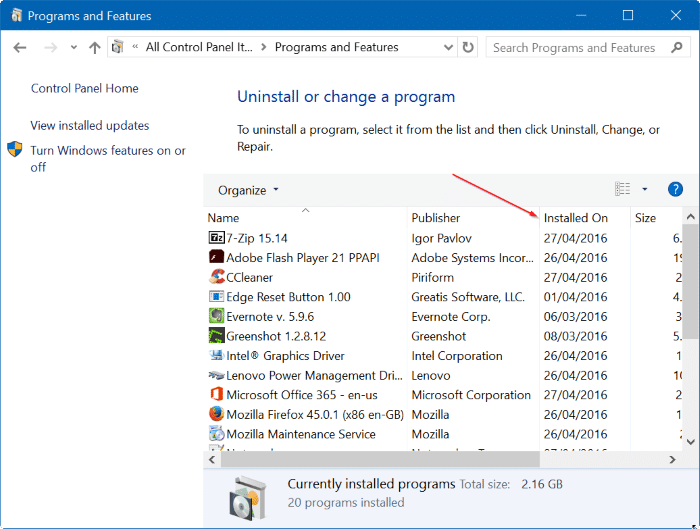Click the horizontal scrollbar thumb
The image size is (700, 529).
(380, 459)
